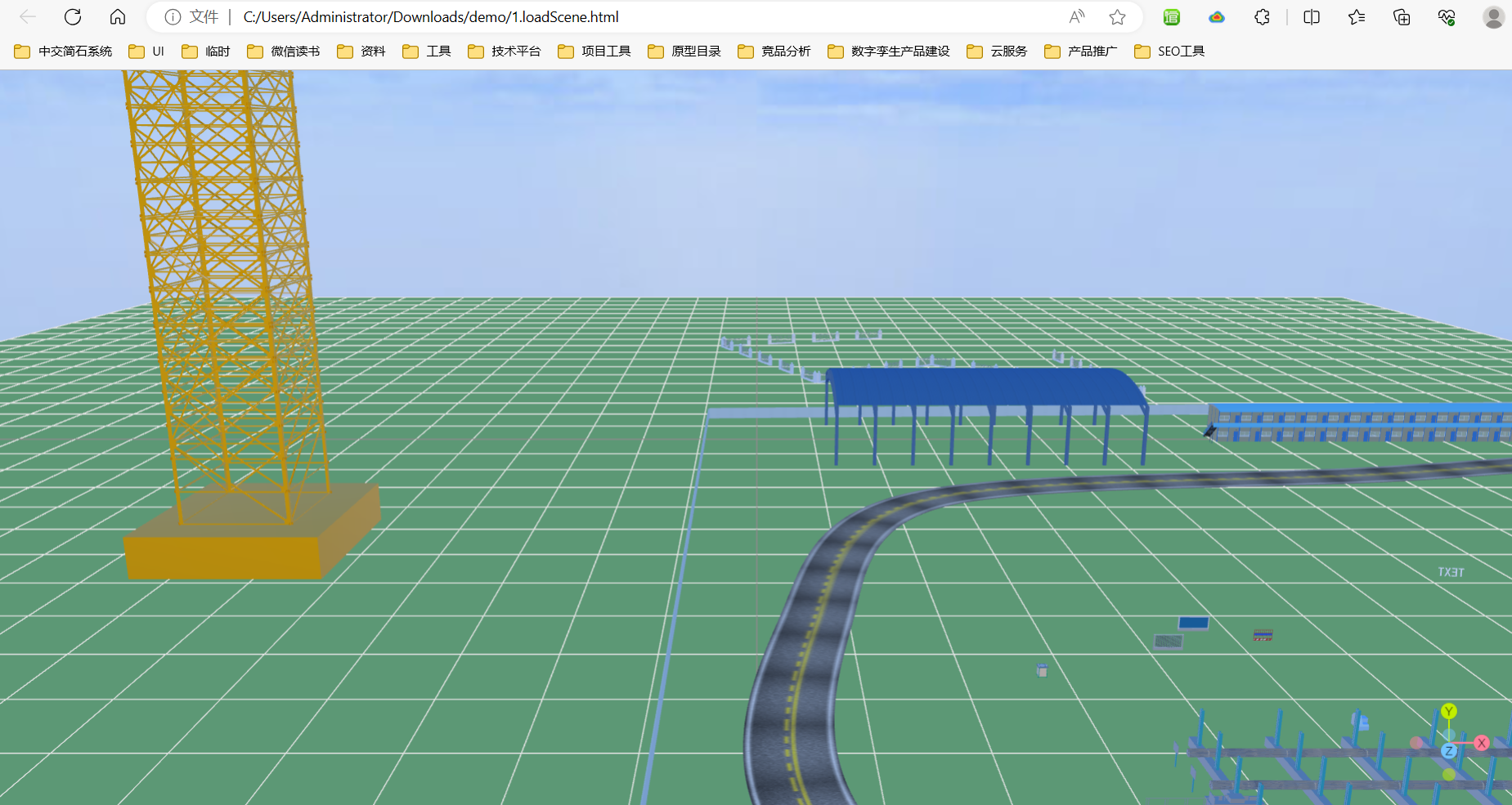Open the 数字孪生产品建设 bookmark folder
1512x805 pixels.
(x=889, y=51)
